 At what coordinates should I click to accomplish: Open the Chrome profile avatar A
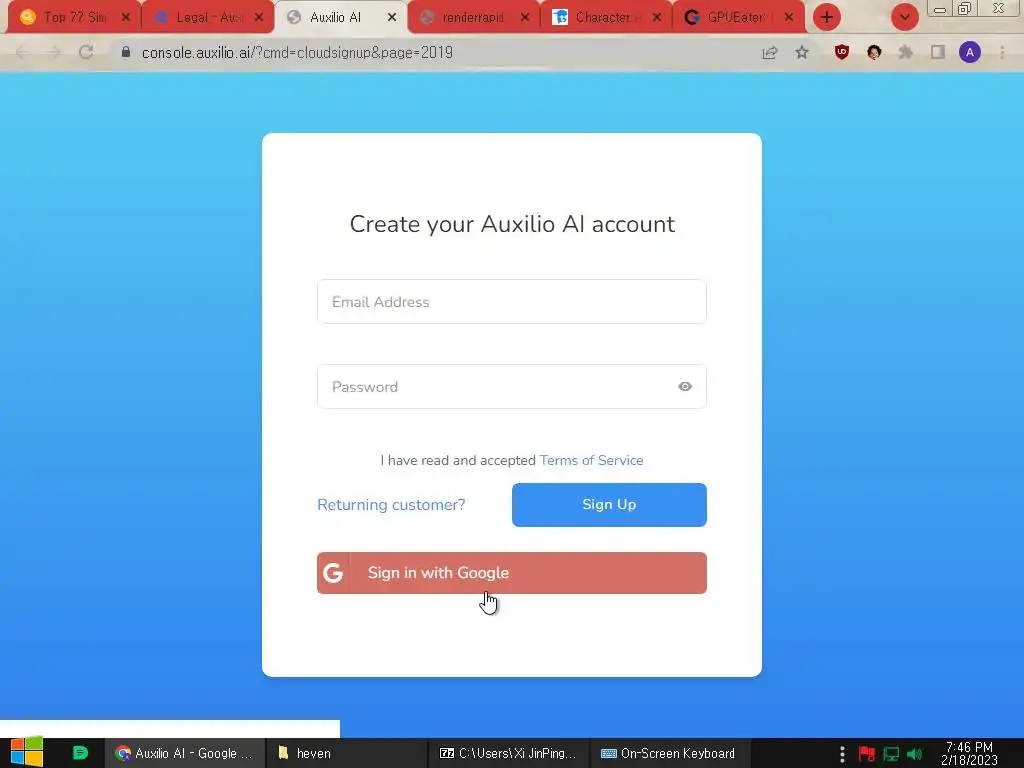coord(970,52)
